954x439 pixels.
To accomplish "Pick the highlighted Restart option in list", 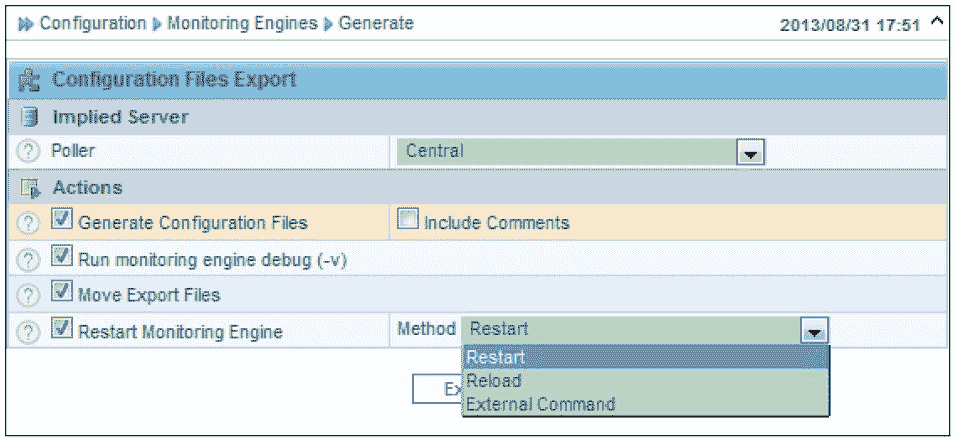I will (x=496, y=358).
